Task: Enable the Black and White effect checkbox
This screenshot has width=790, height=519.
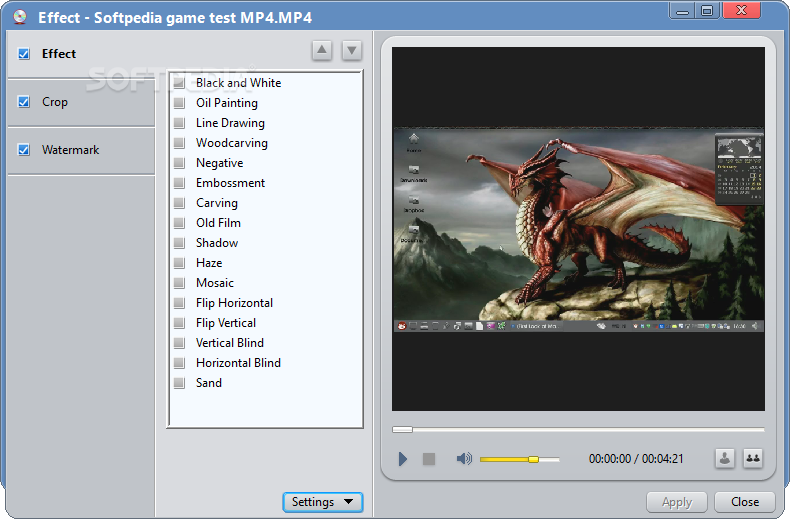Action: (179, 83)
